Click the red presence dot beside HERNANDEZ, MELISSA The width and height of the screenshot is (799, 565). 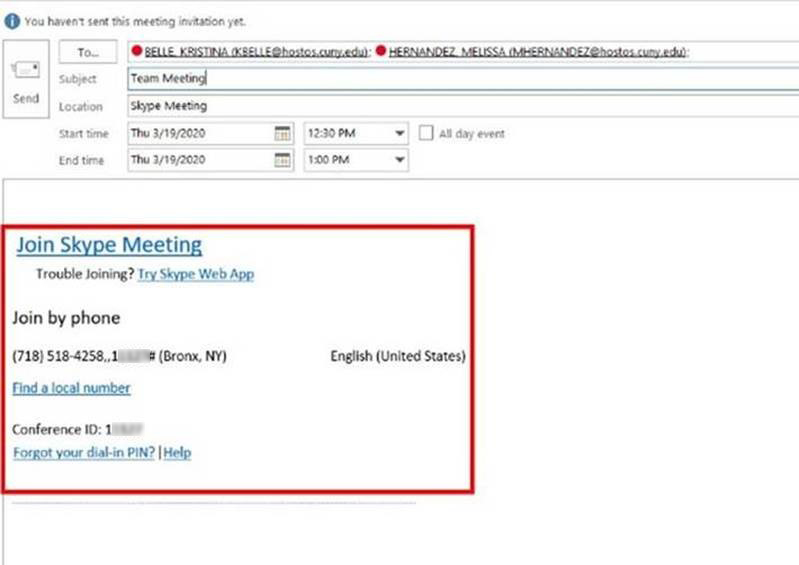coord(381,50)
